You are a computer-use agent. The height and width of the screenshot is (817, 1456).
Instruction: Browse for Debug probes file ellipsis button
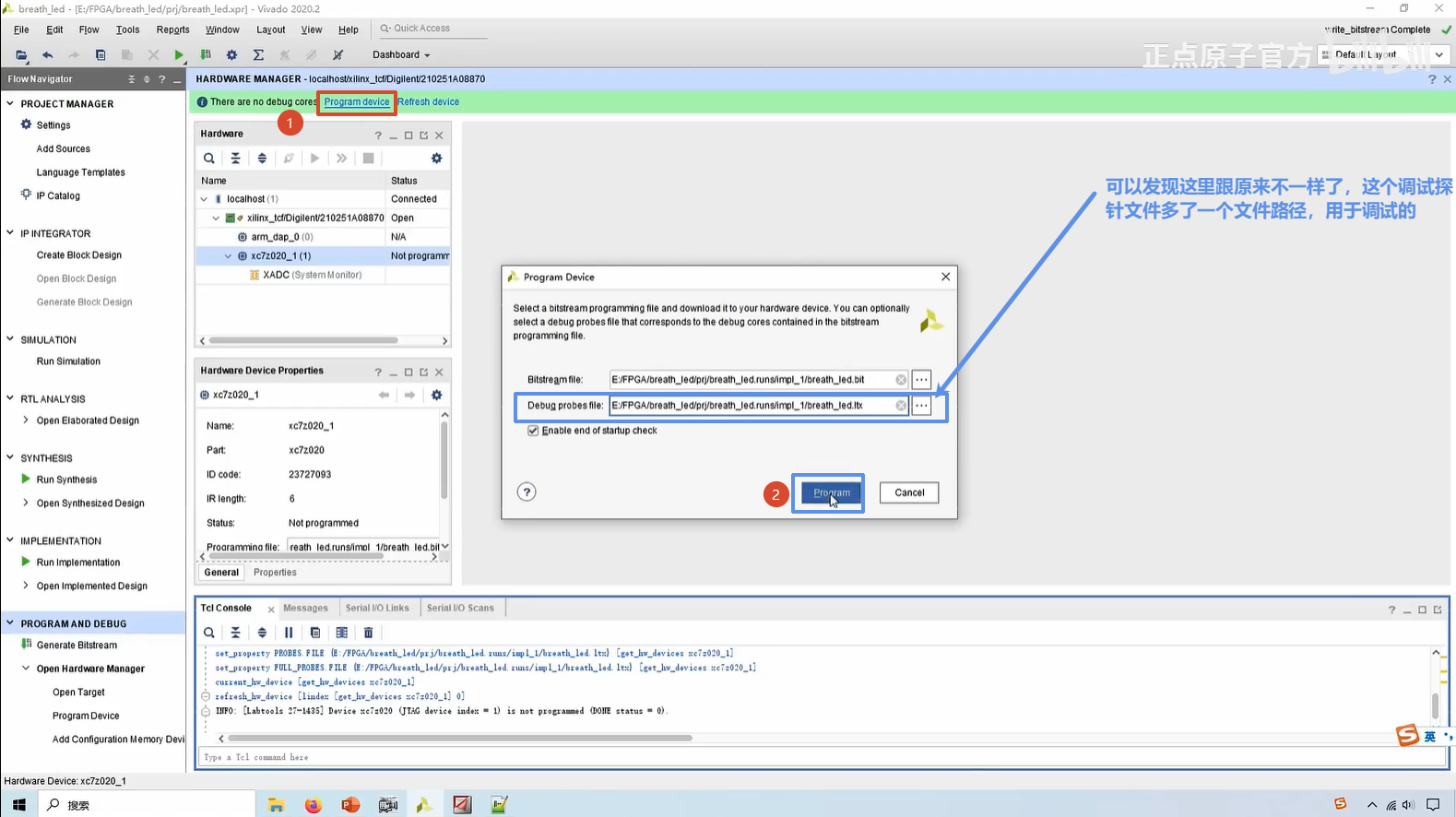(x=921, y=406)
